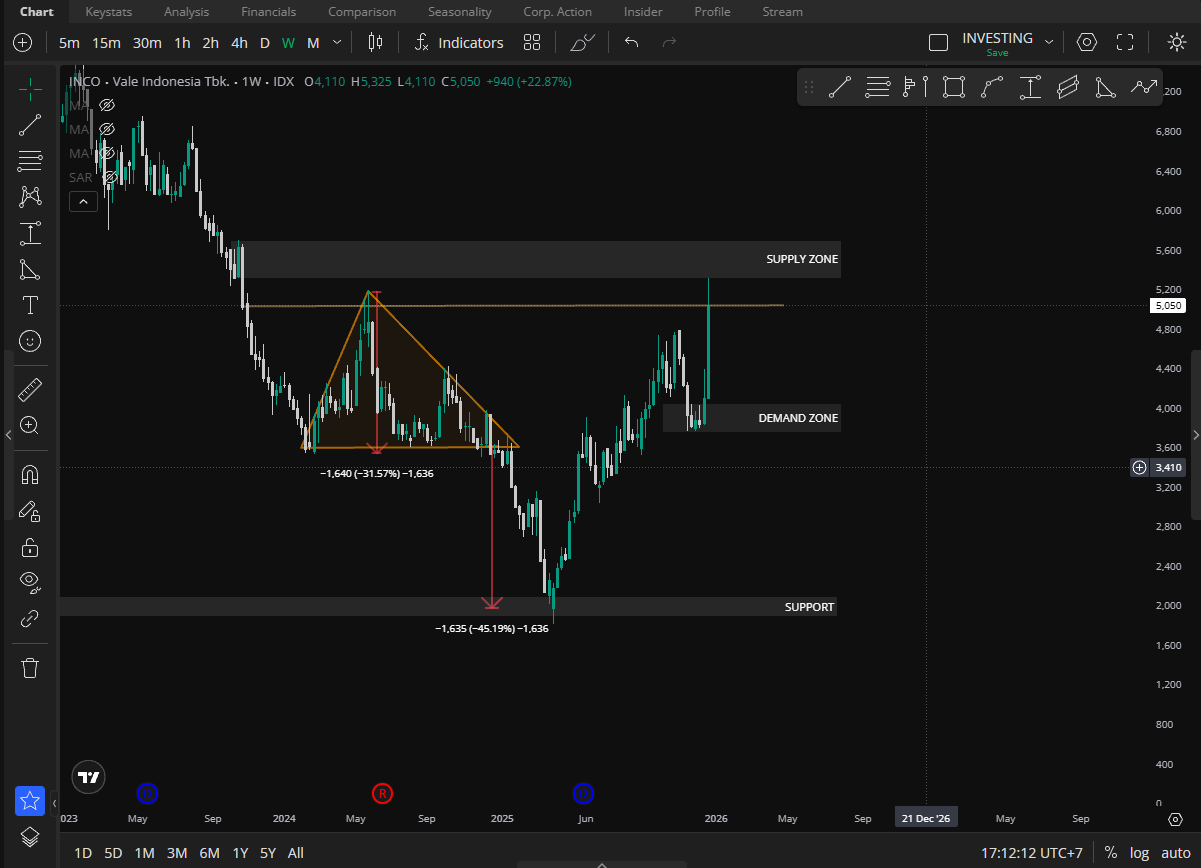Image resolution: width=1201 pixels, height=868 pixels.
Task: Enter fullscreen chart mode
Action: coord(1125,42)
